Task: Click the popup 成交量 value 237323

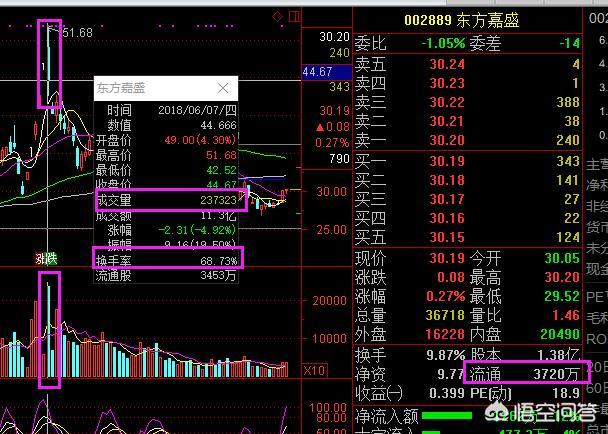Action: (x=218, y=200)
